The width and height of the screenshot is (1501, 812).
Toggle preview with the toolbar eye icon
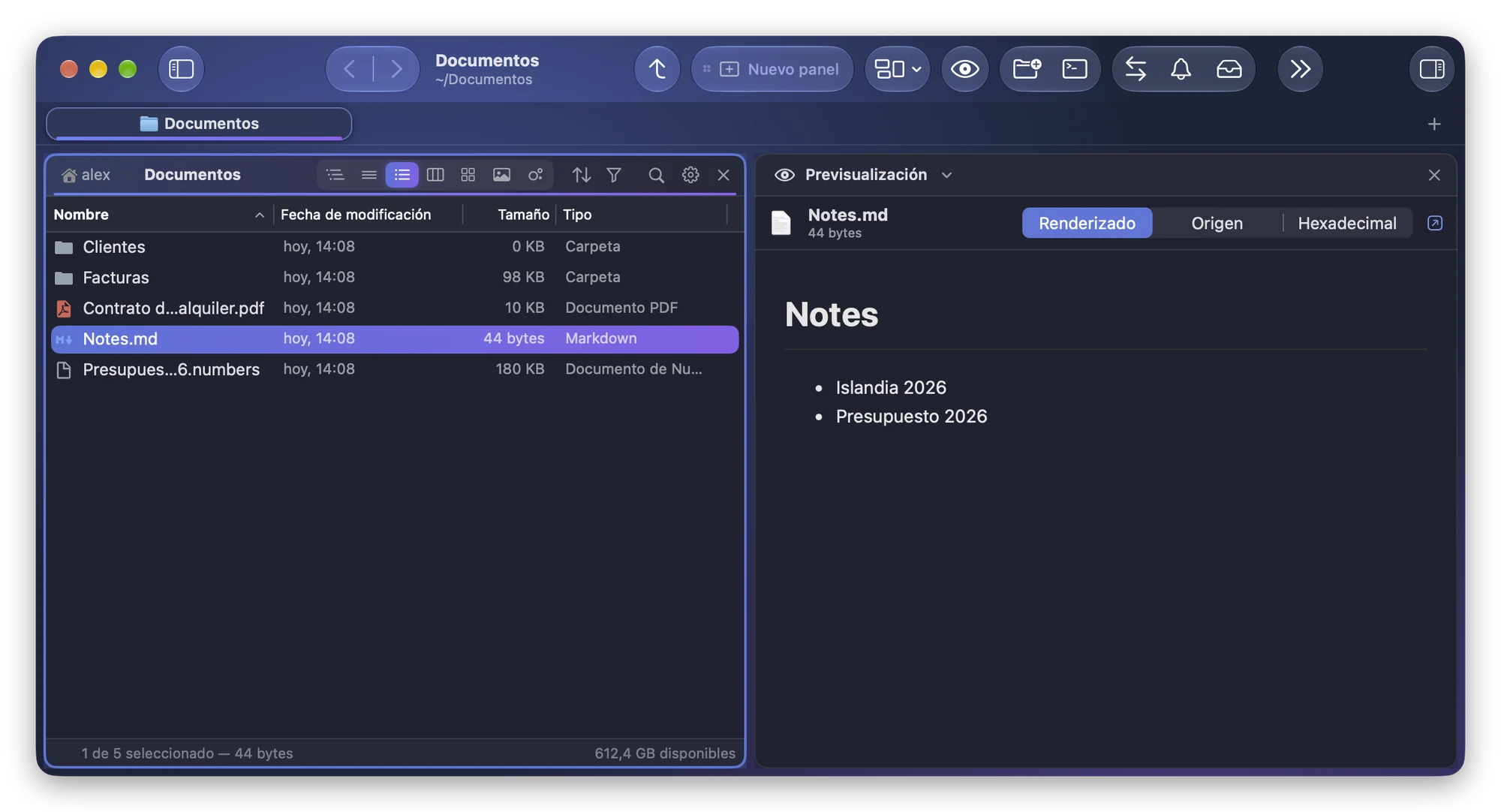pyautogui.click(x=964, y=69)
